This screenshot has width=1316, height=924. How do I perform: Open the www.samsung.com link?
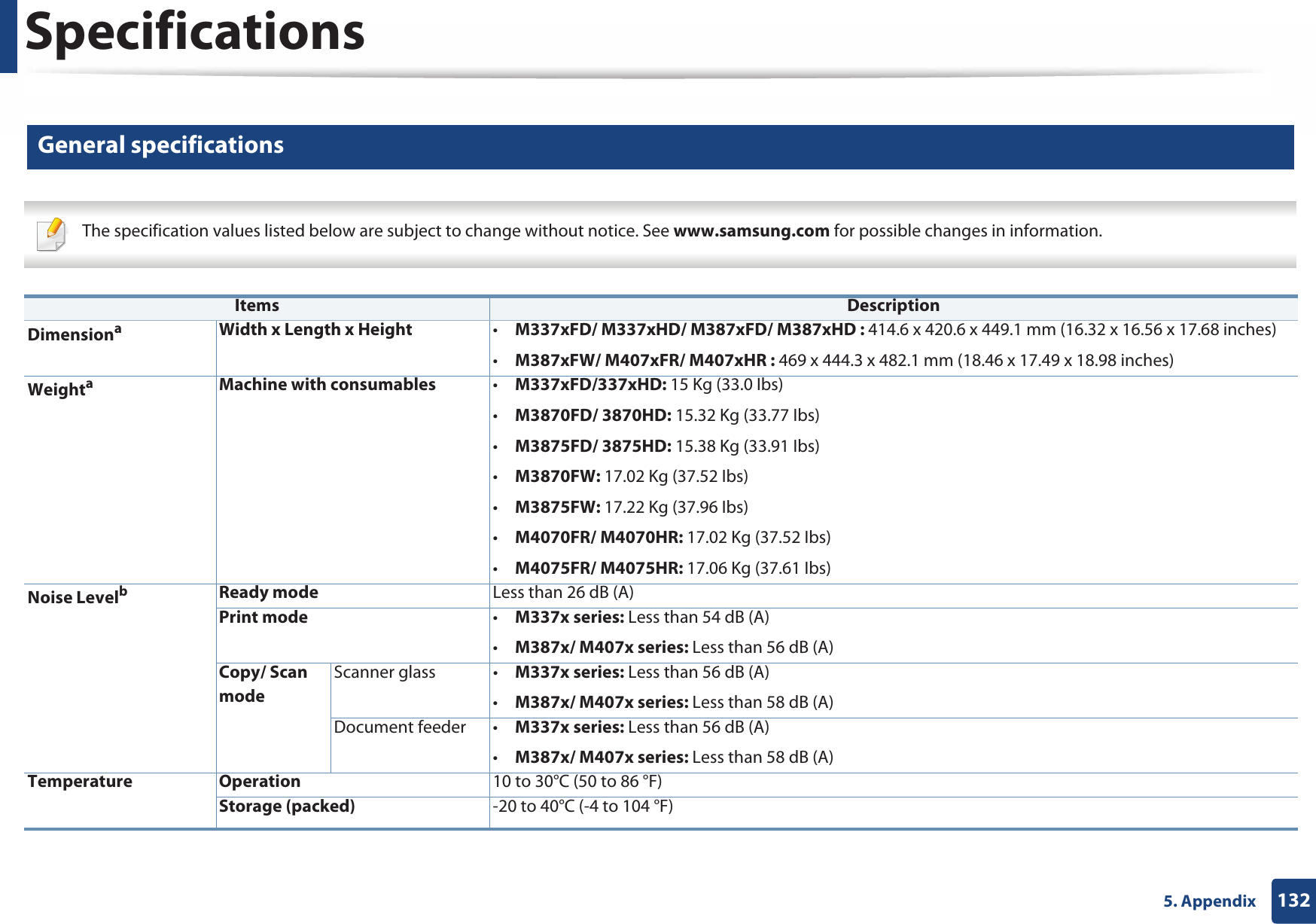pyautogui.click(x=751, y=231)
